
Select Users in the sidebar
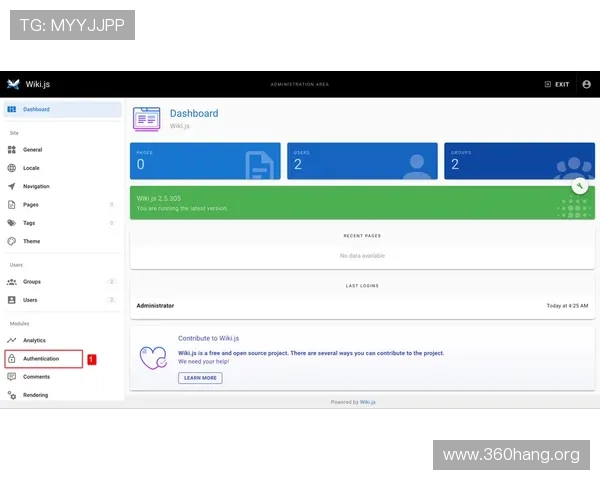click(x=31, y=300)
